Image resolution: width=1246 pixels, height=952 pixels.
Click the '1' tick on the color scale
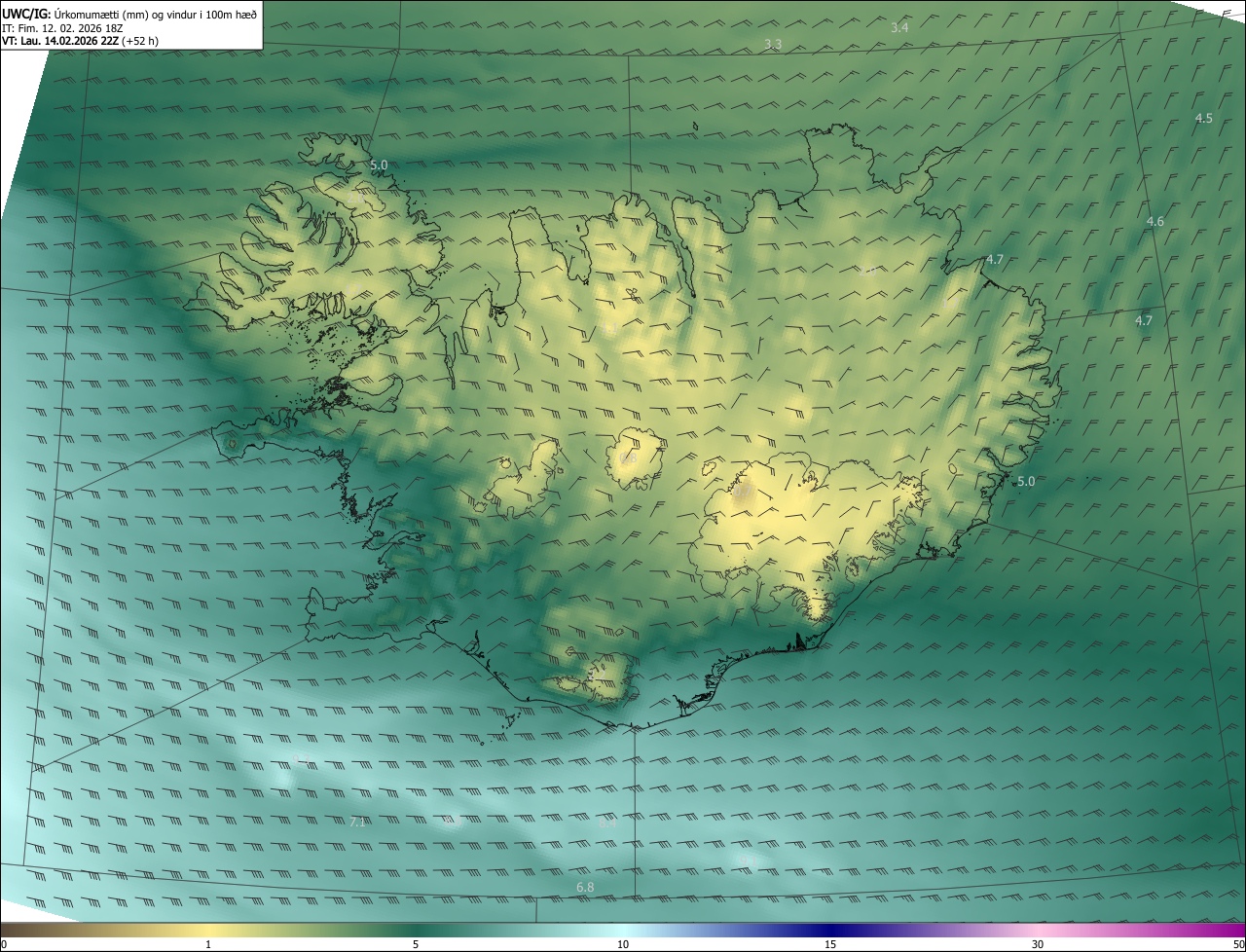pos(208,944)
